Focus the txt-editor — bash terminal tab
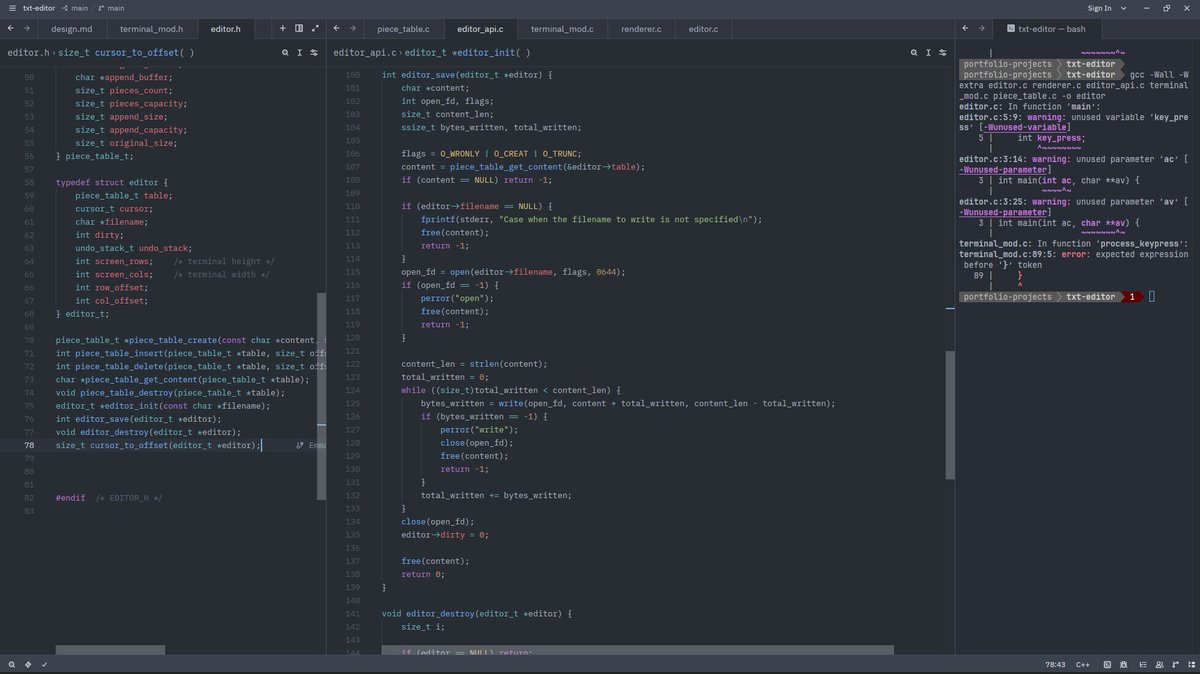The height and width of the screenshot is (674, 1200). [1045, 29]
